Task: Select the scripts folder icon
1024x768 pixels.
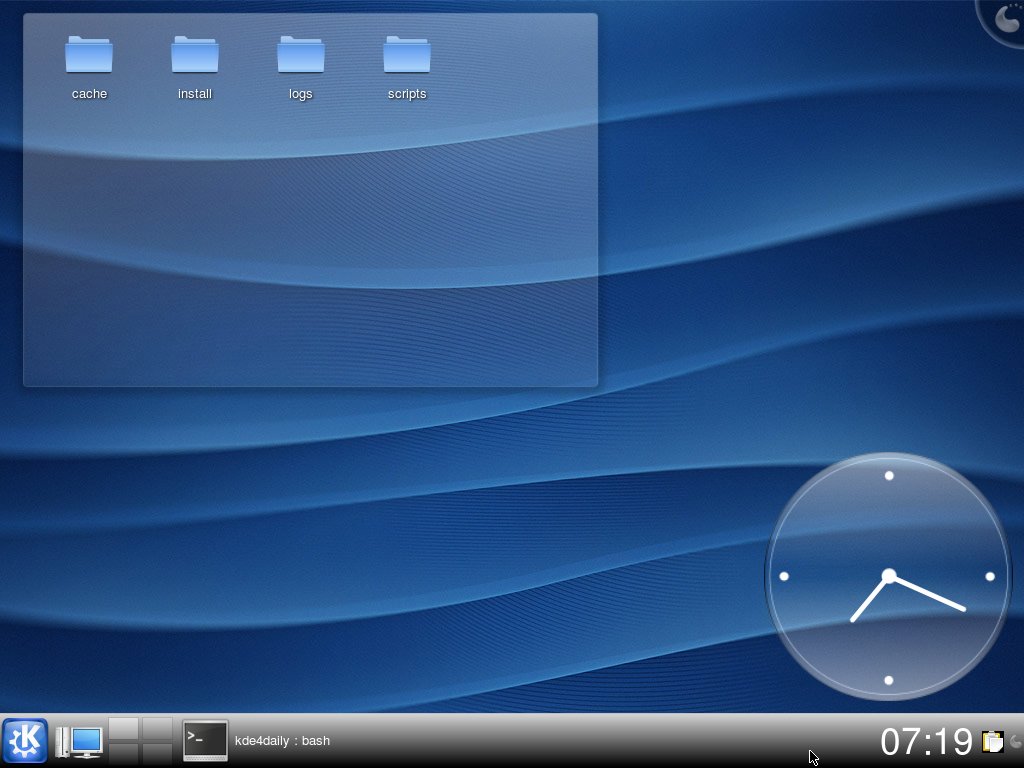Action: (x=406, y=54)
